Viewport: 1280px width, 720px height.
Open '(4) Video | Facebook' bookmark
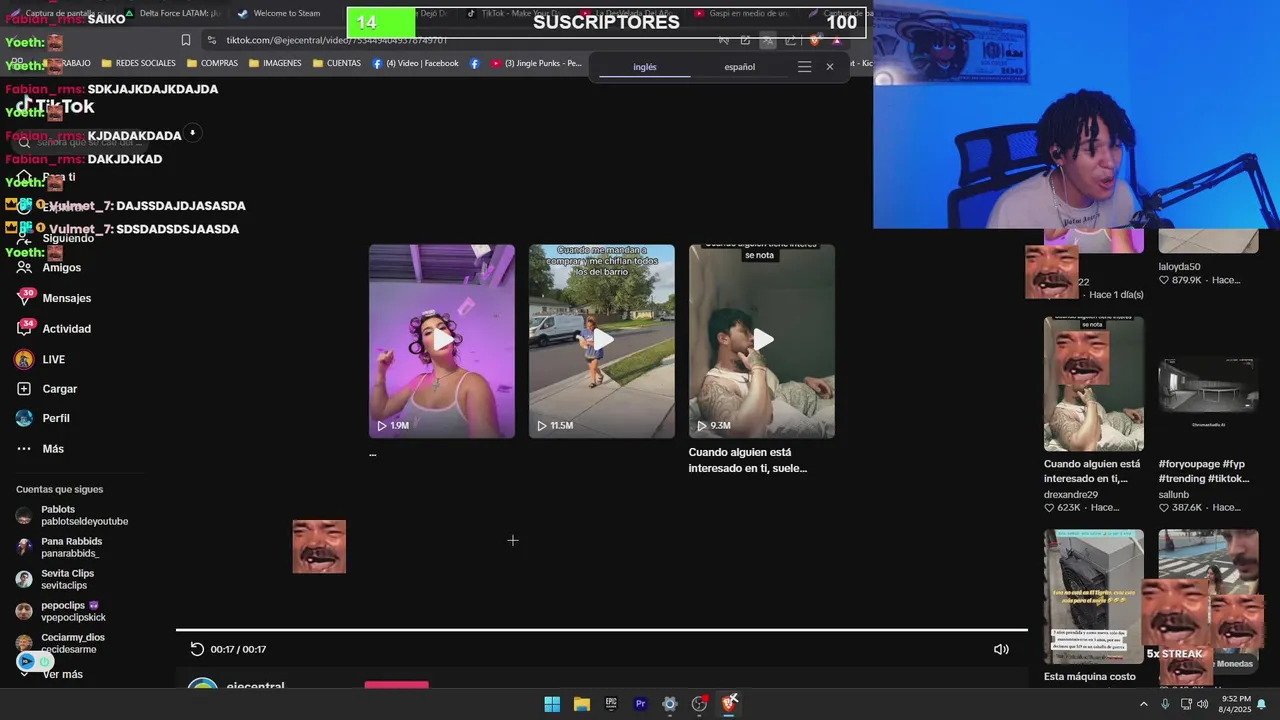(x=415, y=63)
